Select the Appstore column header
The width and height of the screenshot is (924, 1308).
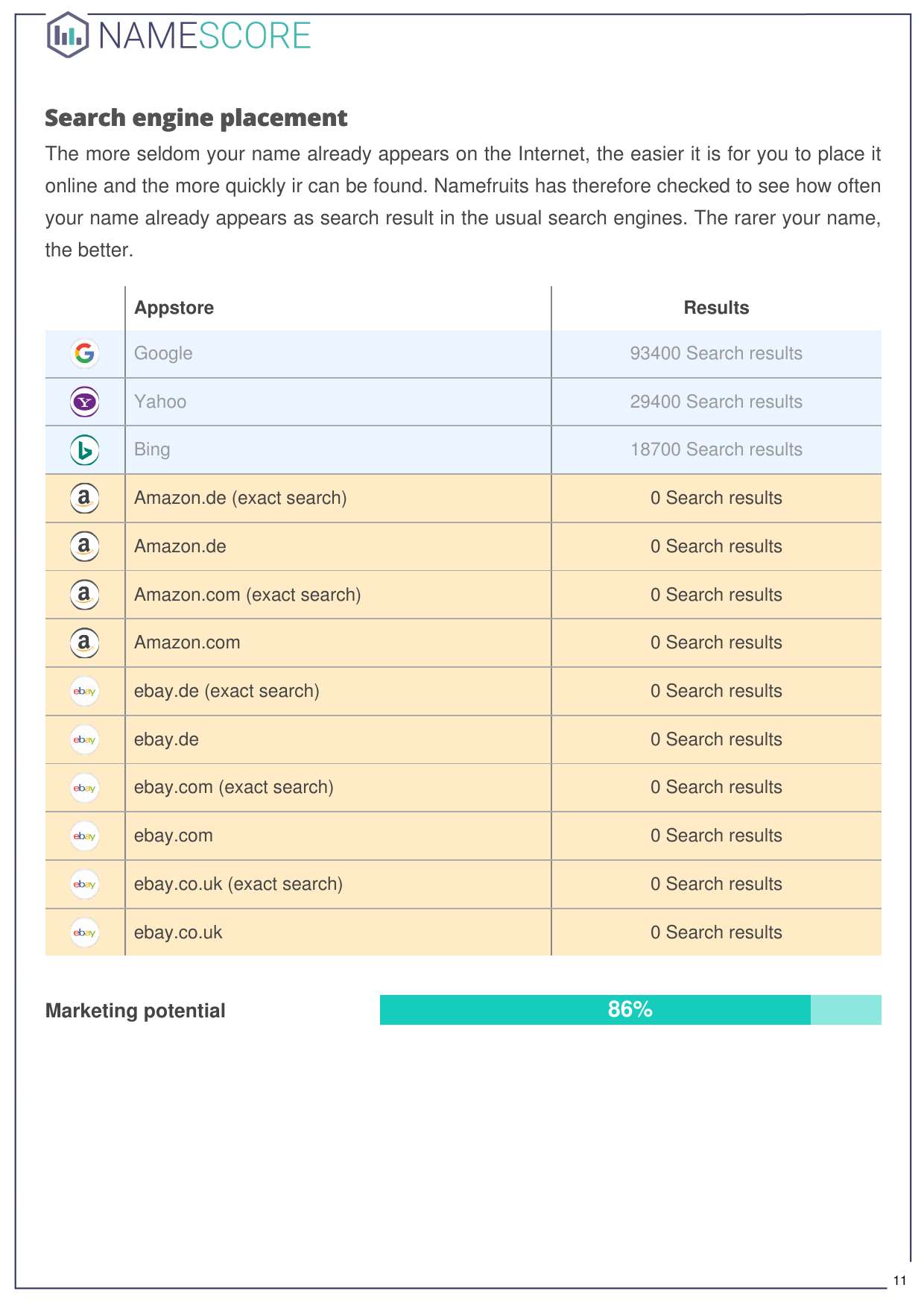click(174, 308)
